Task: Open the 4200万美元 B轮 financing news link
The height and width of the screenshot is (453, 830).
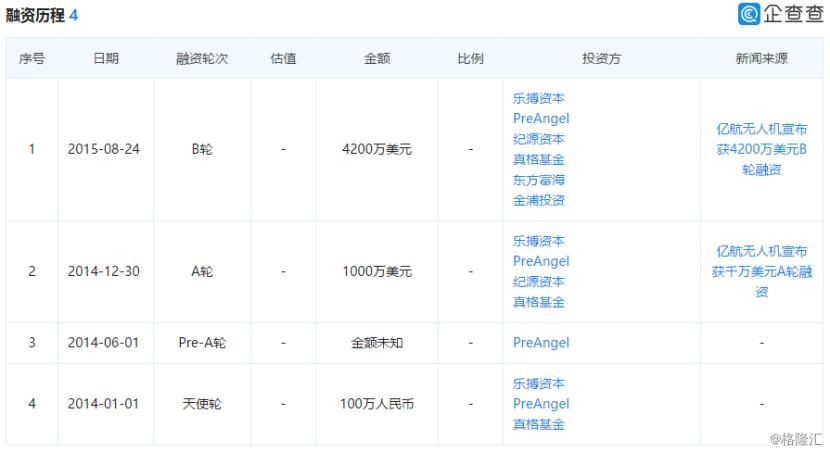Action: point(761,149)
